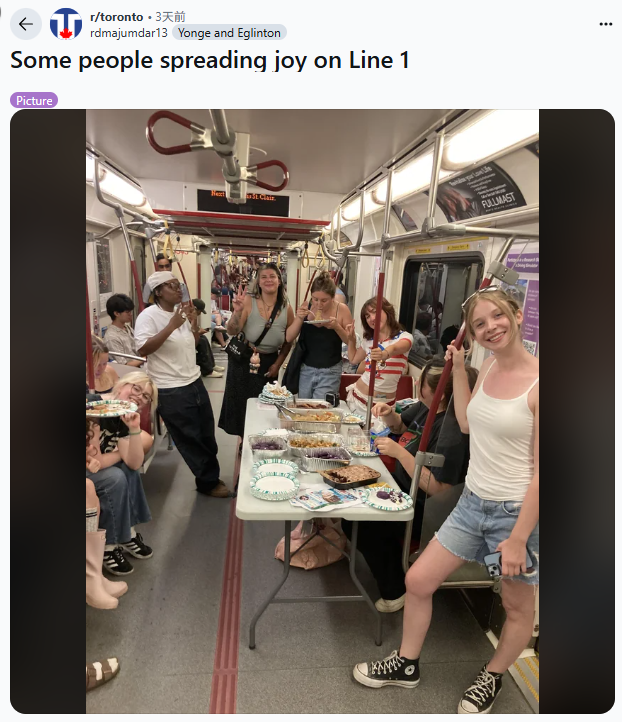Click the blurred left margin of the image
622x722 pixels.
pos(48,411)
